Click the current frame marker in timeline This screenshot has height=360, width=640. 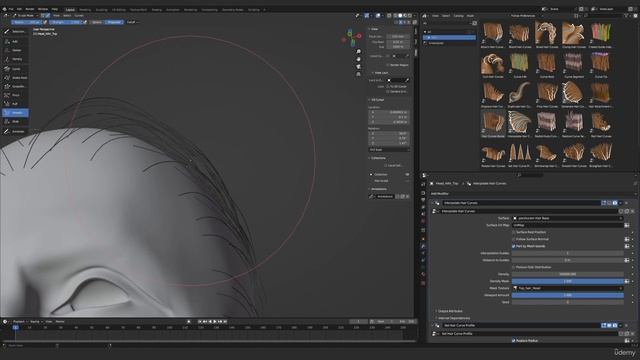(16, 327)
